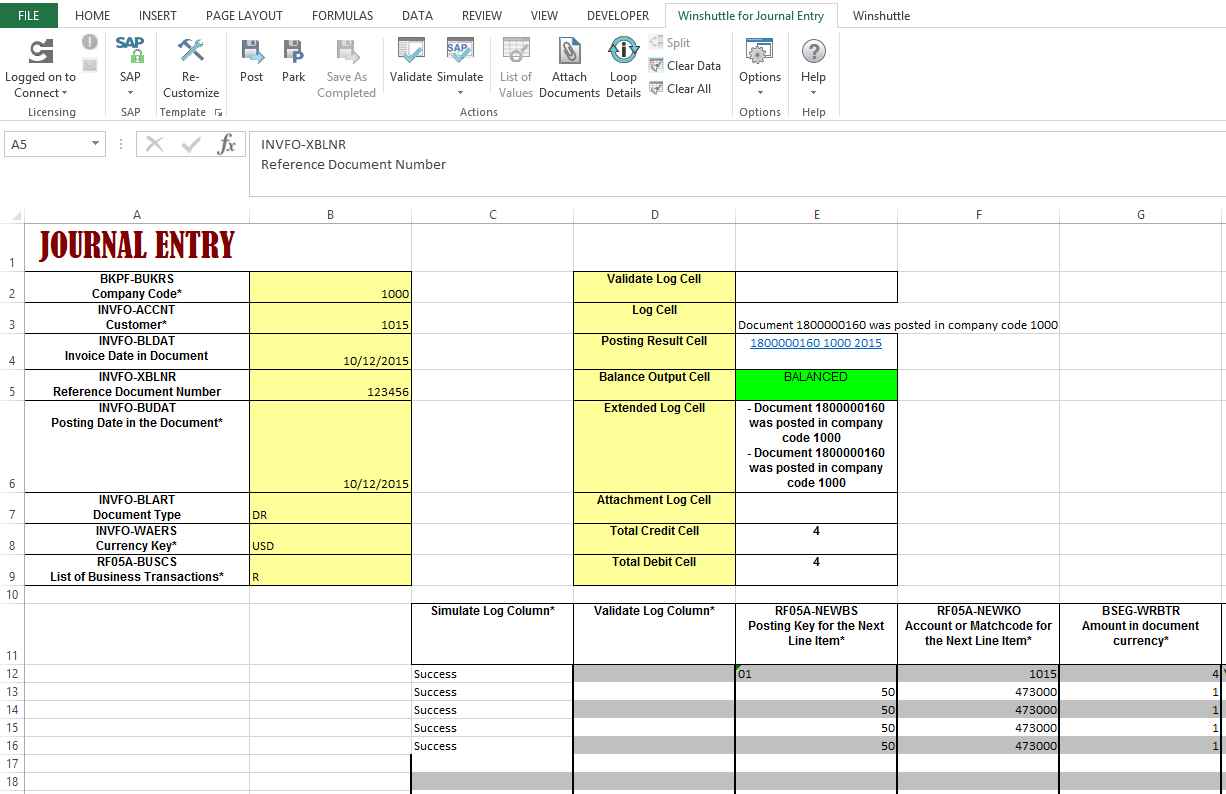Image resolution: width=1226 pixels, height=794 pixels.
Task: Open the Template group dialog launcher
Action: tap(219, 113)
